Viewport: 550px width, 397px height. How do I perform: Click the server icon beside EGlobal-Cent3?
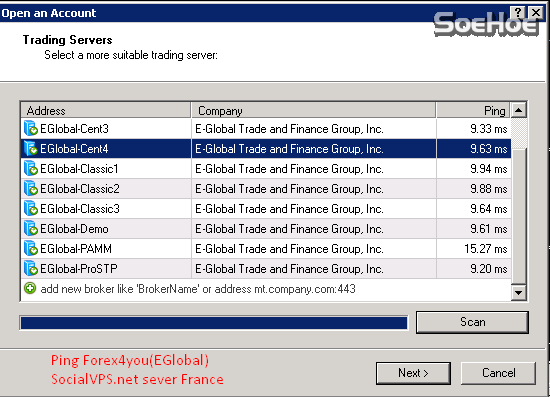click(x=31, y=128)
